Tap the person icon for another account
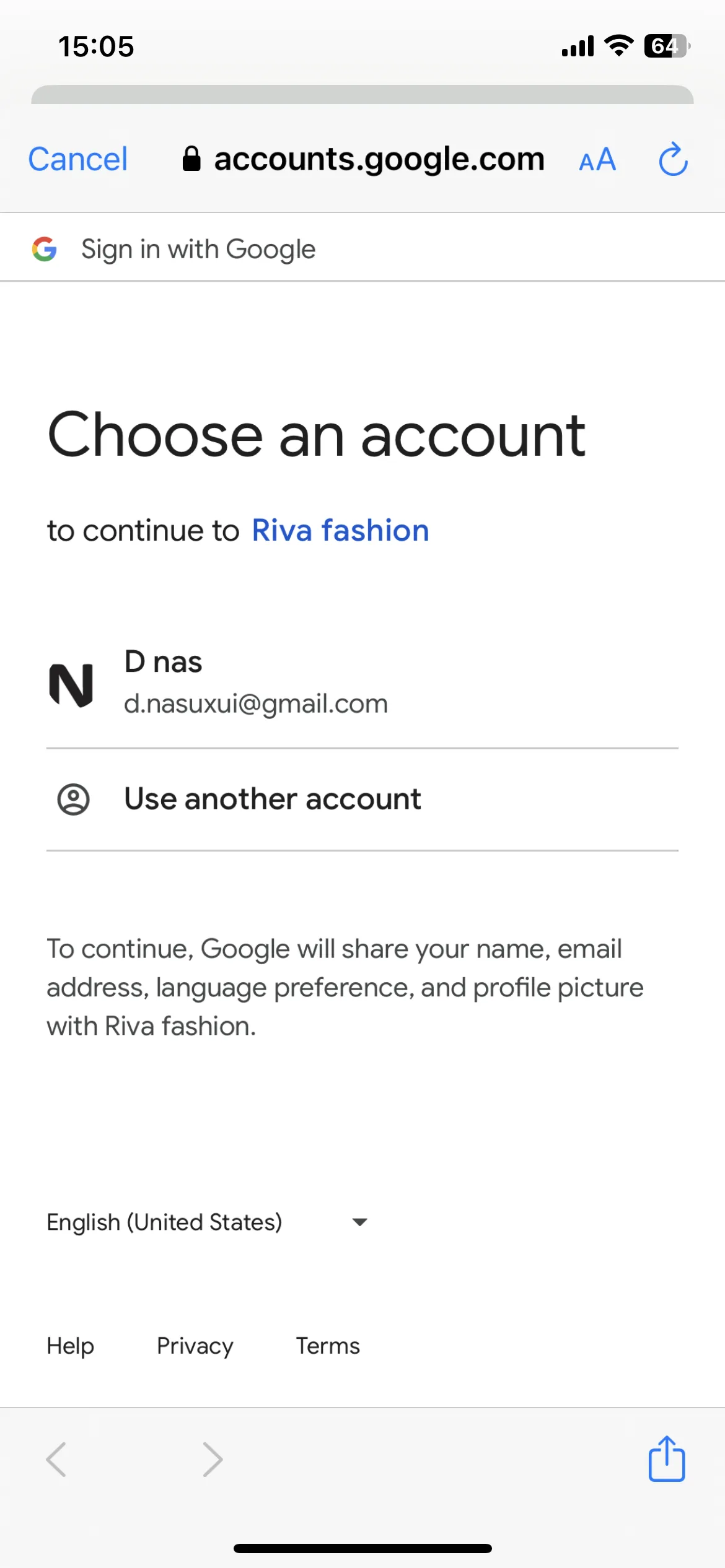Screen dimensions: 725x1568 pyautogui.click(x=73, y=799)
